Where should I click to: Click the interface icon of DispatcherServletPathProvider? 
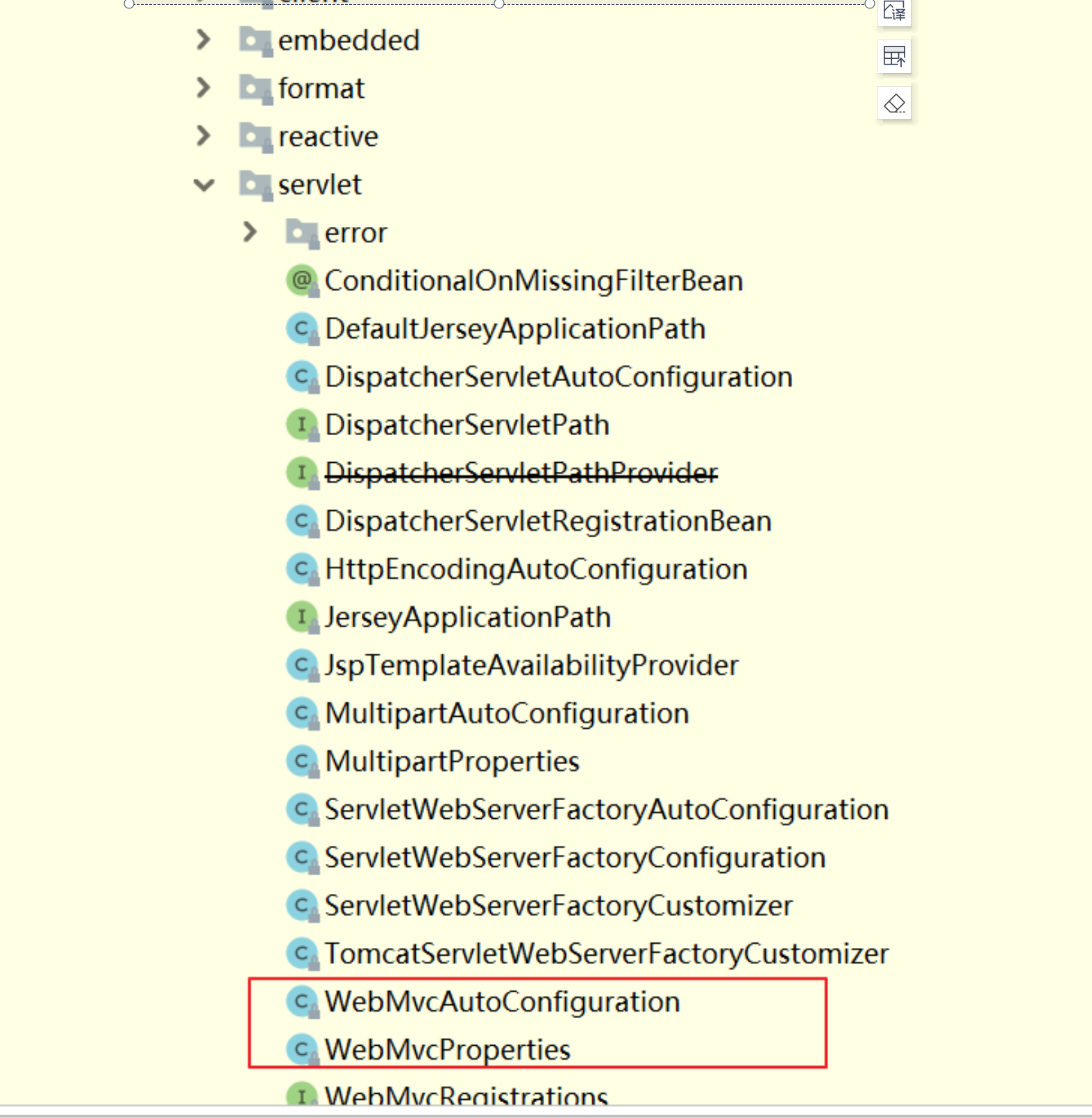pos(303,473)
